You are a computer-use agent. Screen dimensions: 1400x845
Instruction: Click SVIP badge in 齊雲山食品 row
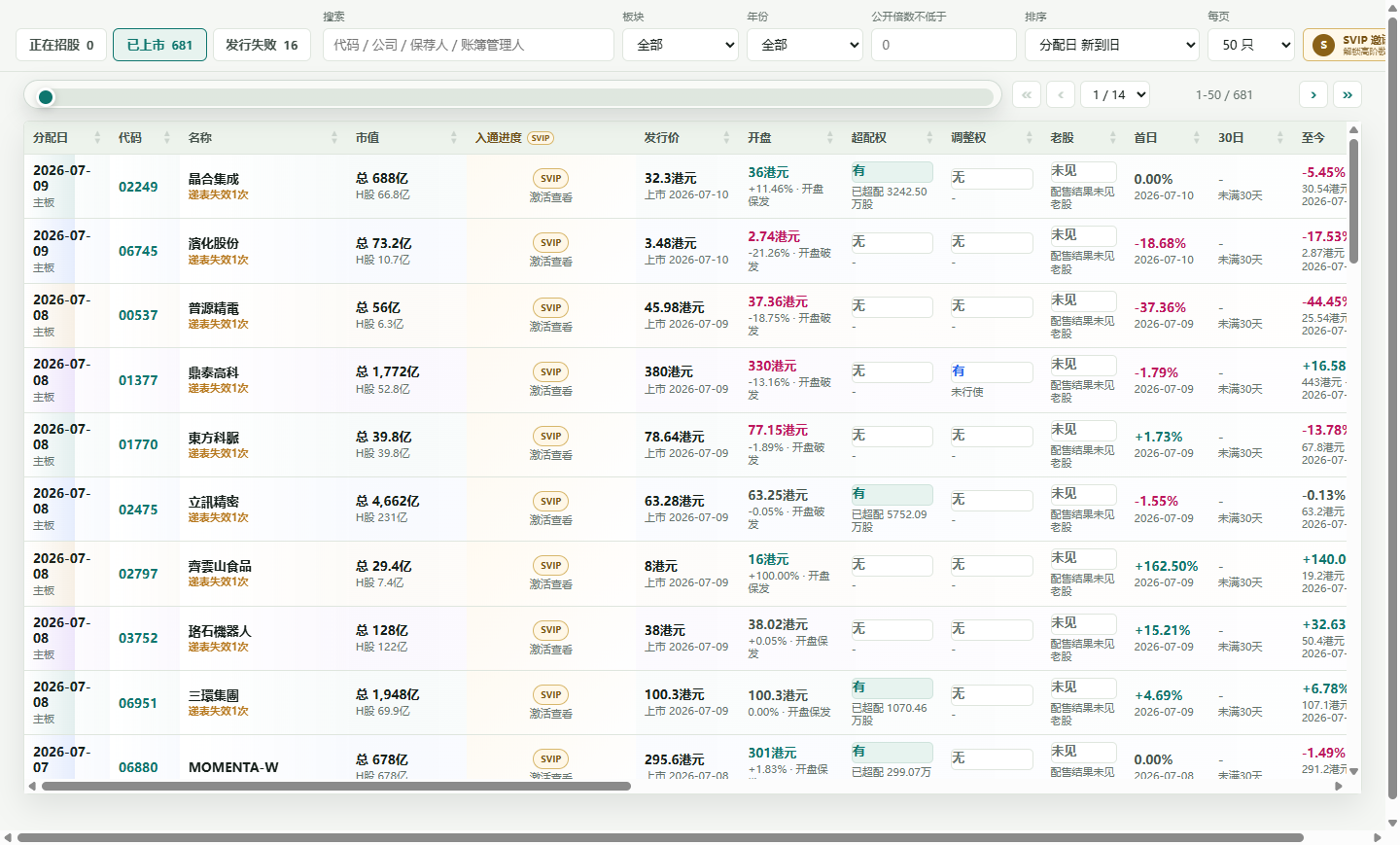[551, 566]
